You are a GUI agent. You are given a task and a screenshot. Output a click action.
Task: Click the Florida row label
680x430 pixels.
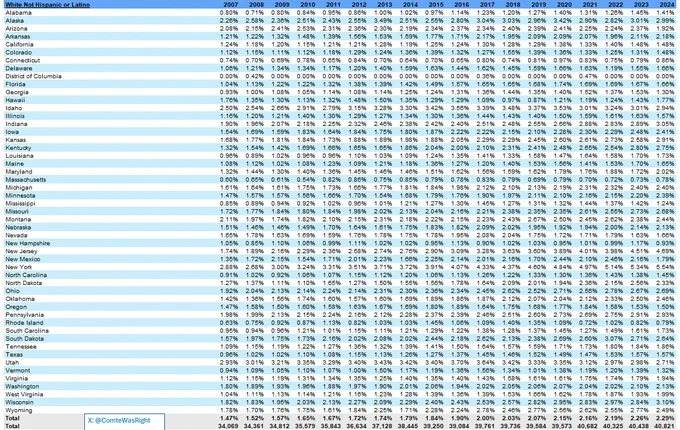point(15,84)
